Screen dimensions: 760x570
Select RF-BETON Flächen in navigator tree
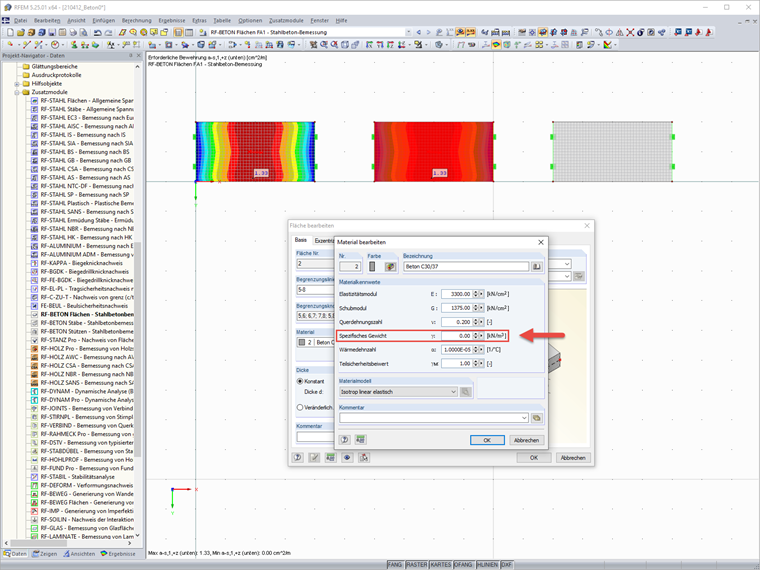click(87, 314)
